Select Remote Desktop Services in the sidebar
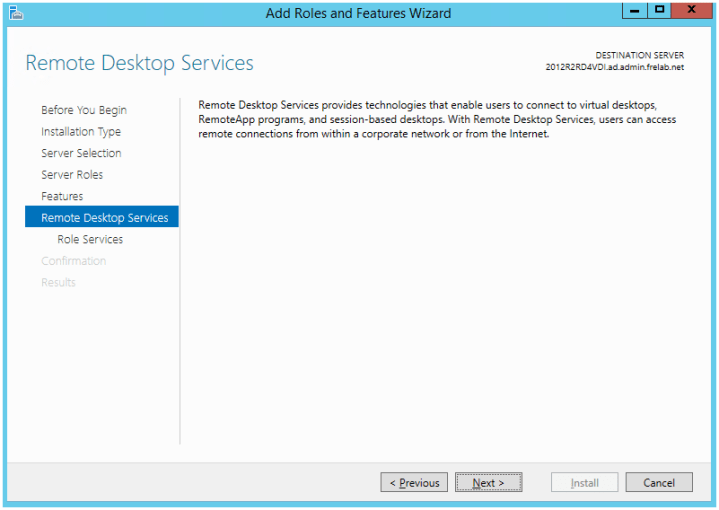The width and height of the screenshot is (719, 510). [104, 218]
